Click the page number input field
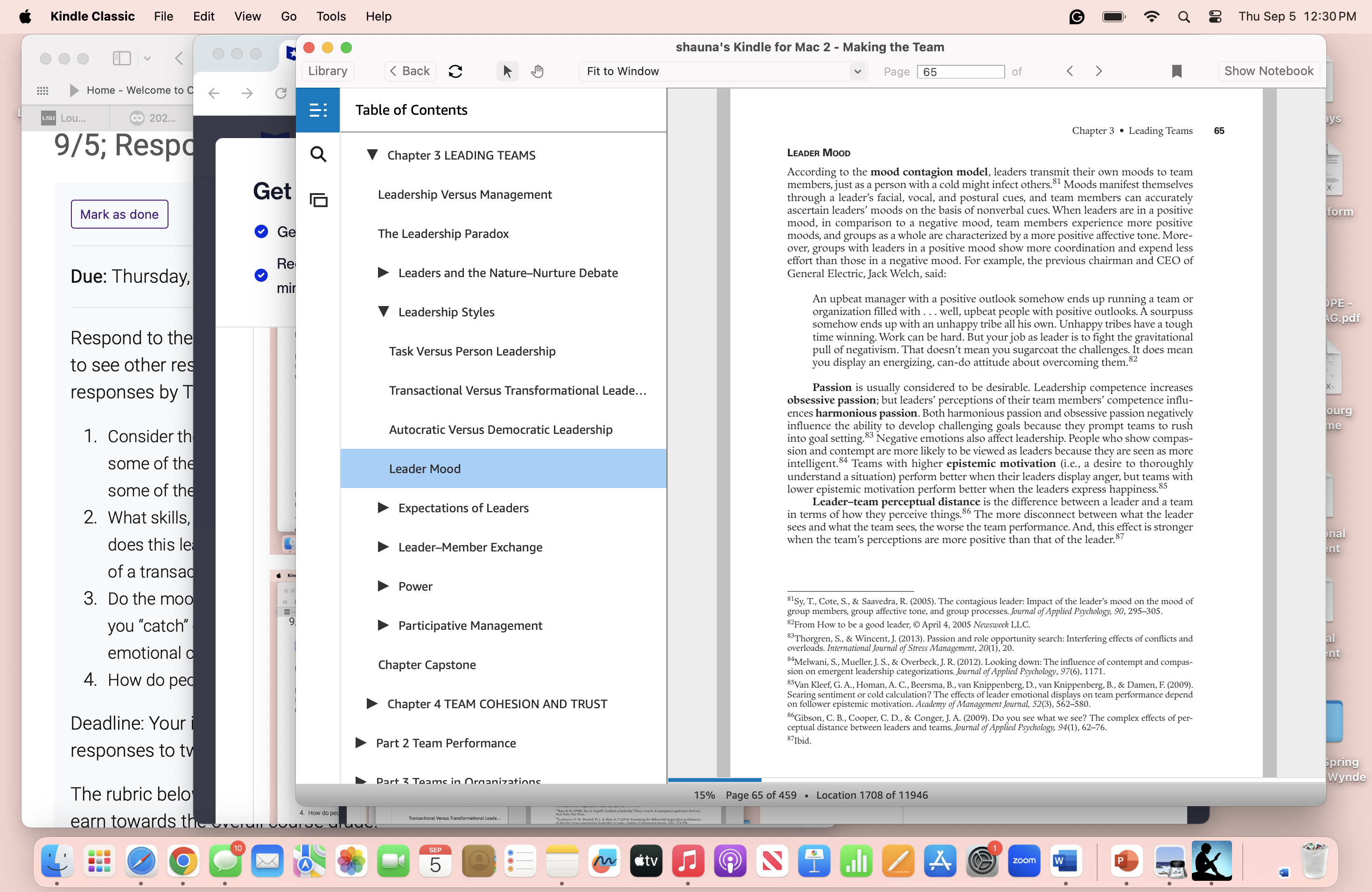This screenshot has height=892, width=1372. (960, 71)
